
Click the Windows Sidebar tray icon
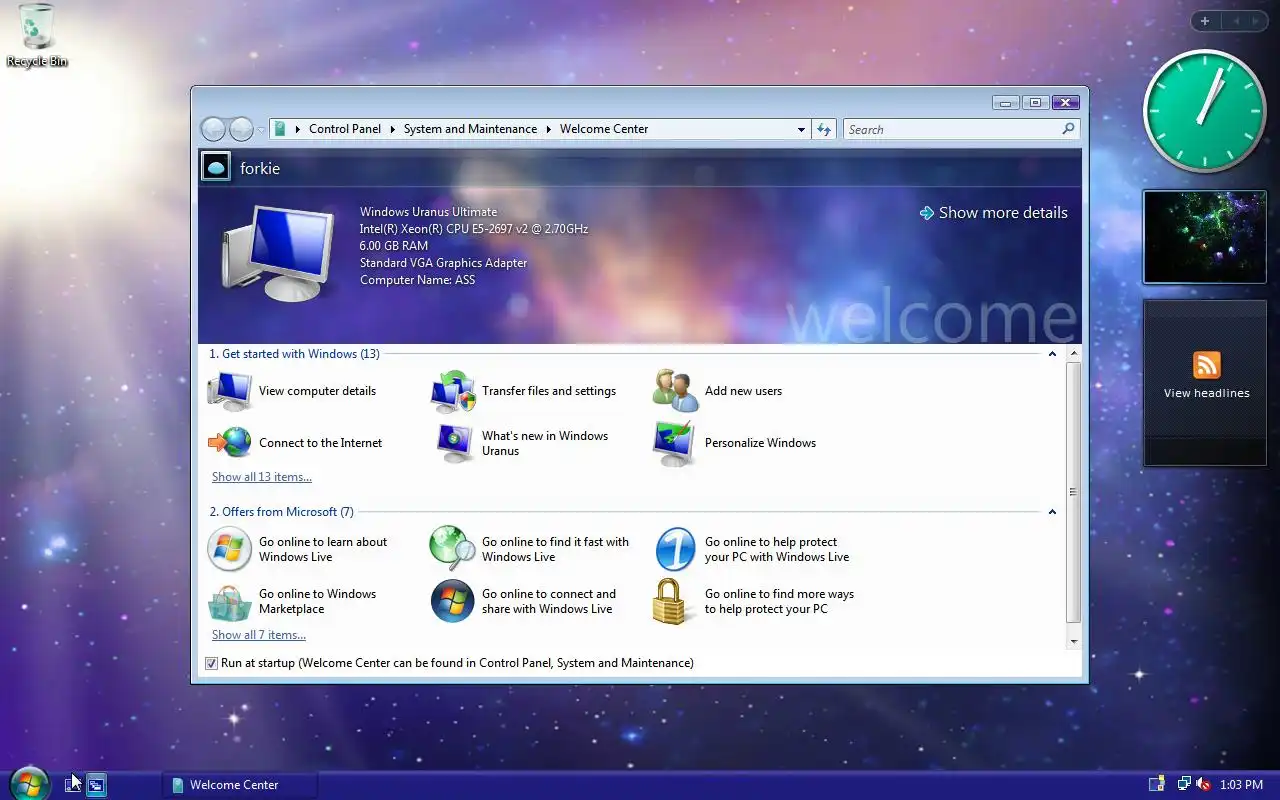point(1157,785)
